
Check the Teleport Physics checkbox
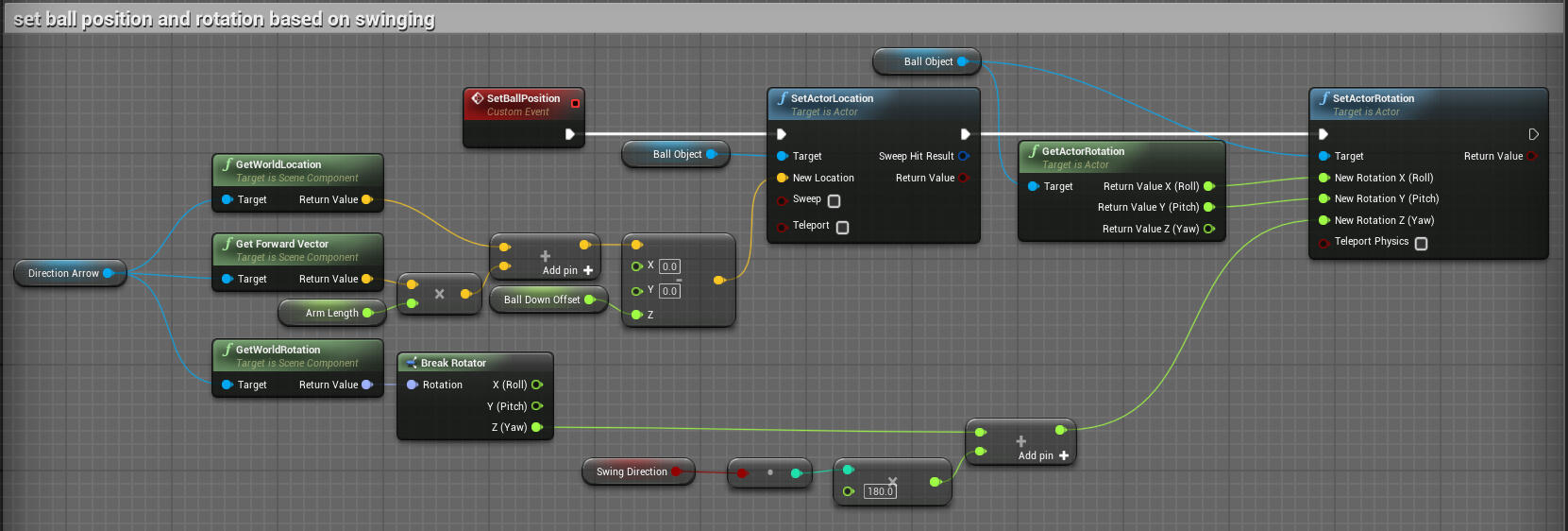click(x=1421, y=243)
